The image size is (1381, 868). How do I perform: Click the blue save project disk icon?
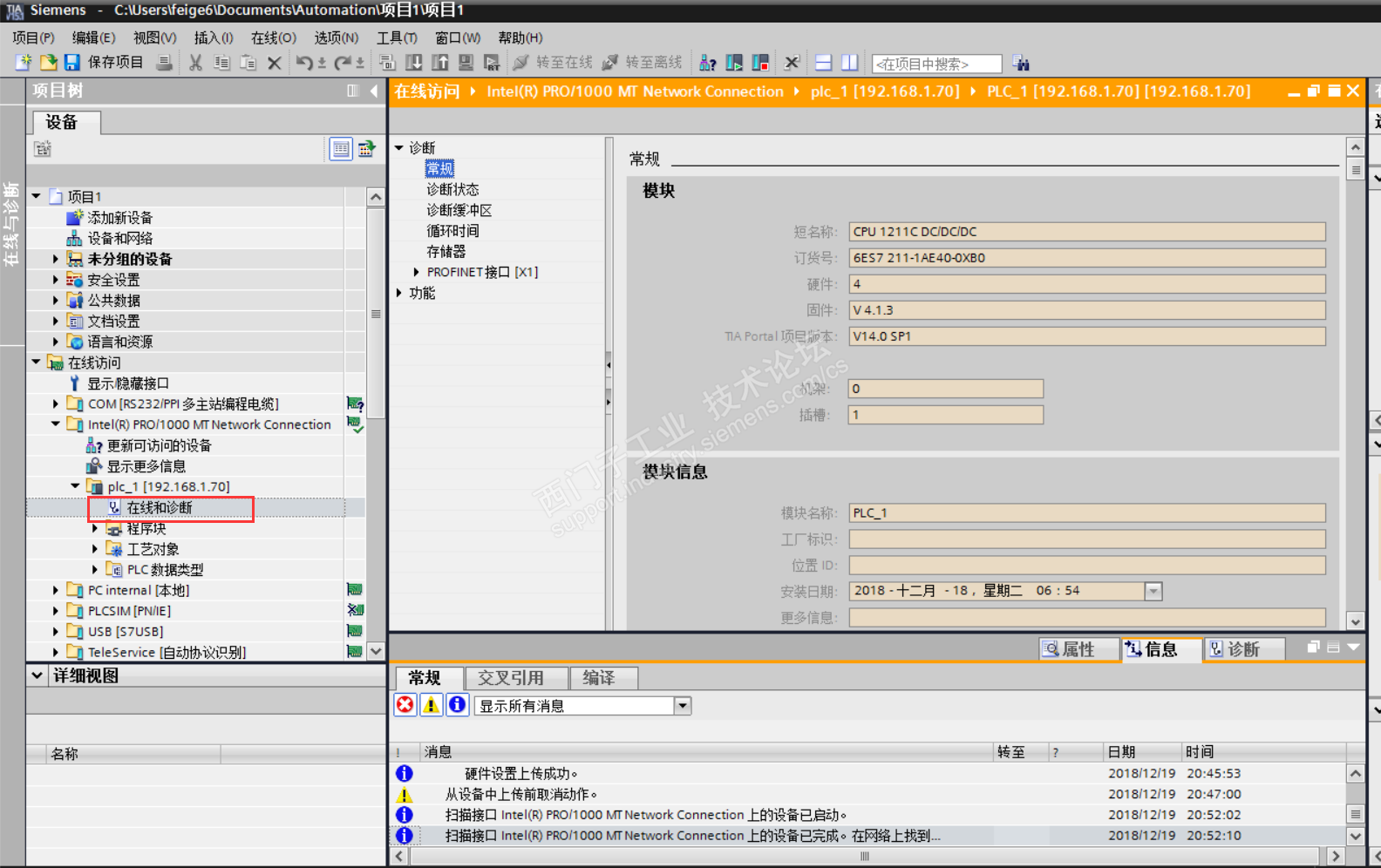click(71, 63)
